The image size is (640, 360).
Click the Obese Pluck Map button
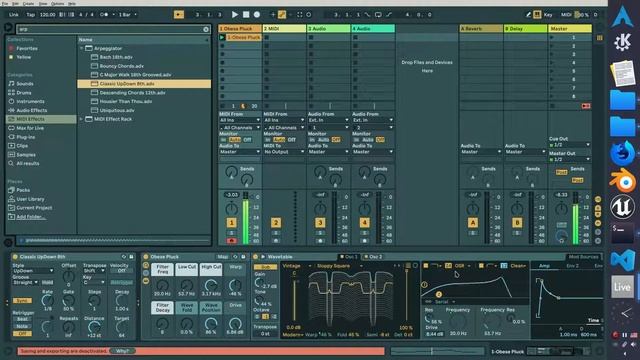pos(223,257)
